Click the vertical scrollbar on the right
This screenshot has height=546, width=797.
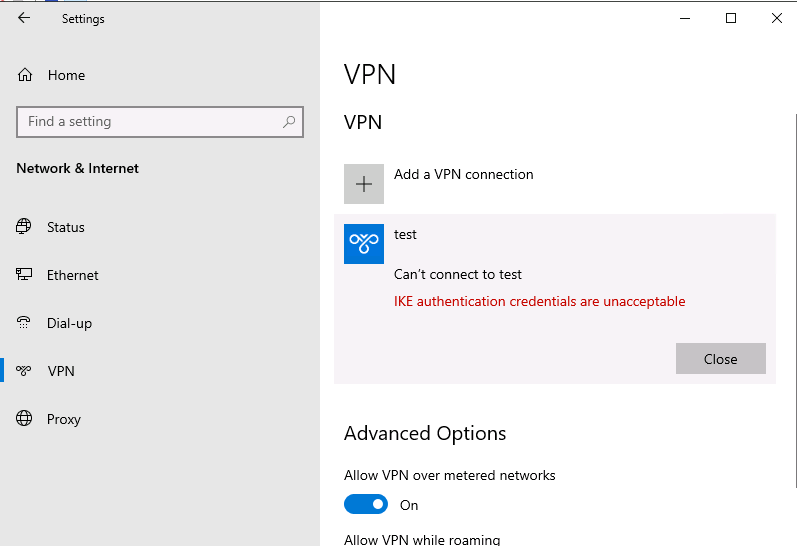point(795,300)
